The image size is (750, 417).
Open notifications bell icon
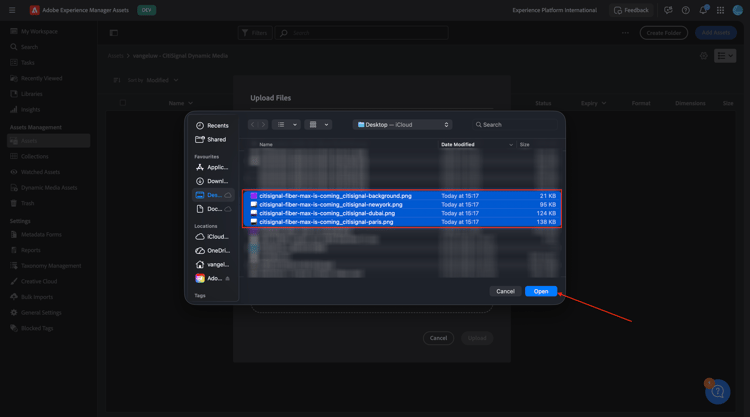click(703, 10)
